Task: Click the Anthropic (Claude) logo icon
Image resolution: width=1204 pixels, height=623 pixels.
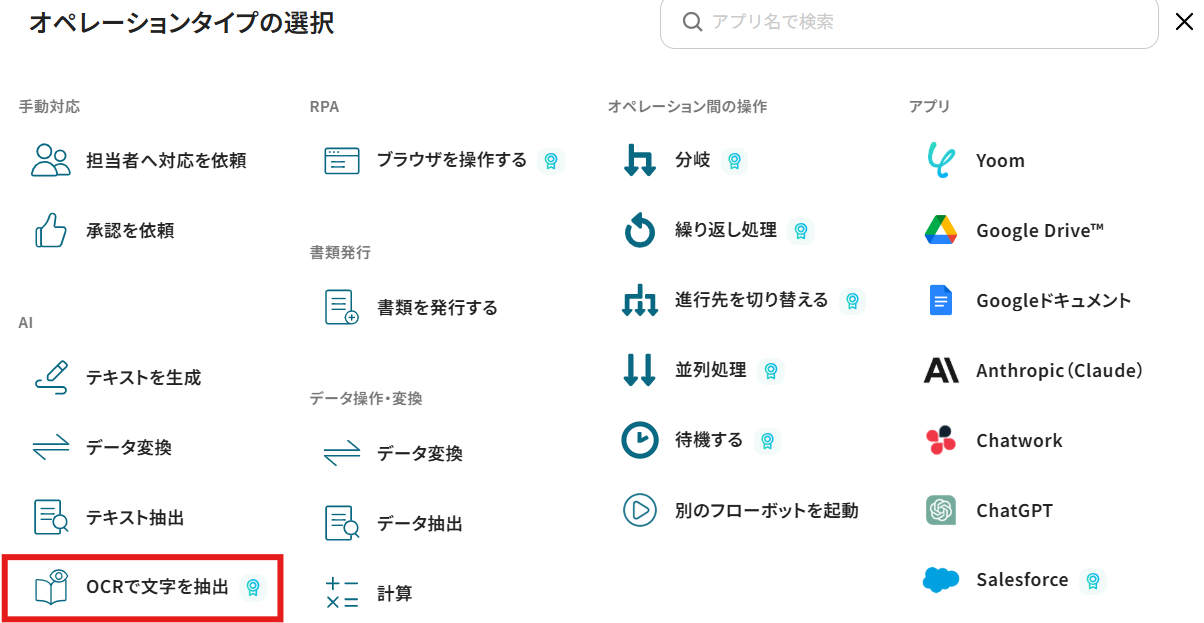Action: (x=941, y=371)
